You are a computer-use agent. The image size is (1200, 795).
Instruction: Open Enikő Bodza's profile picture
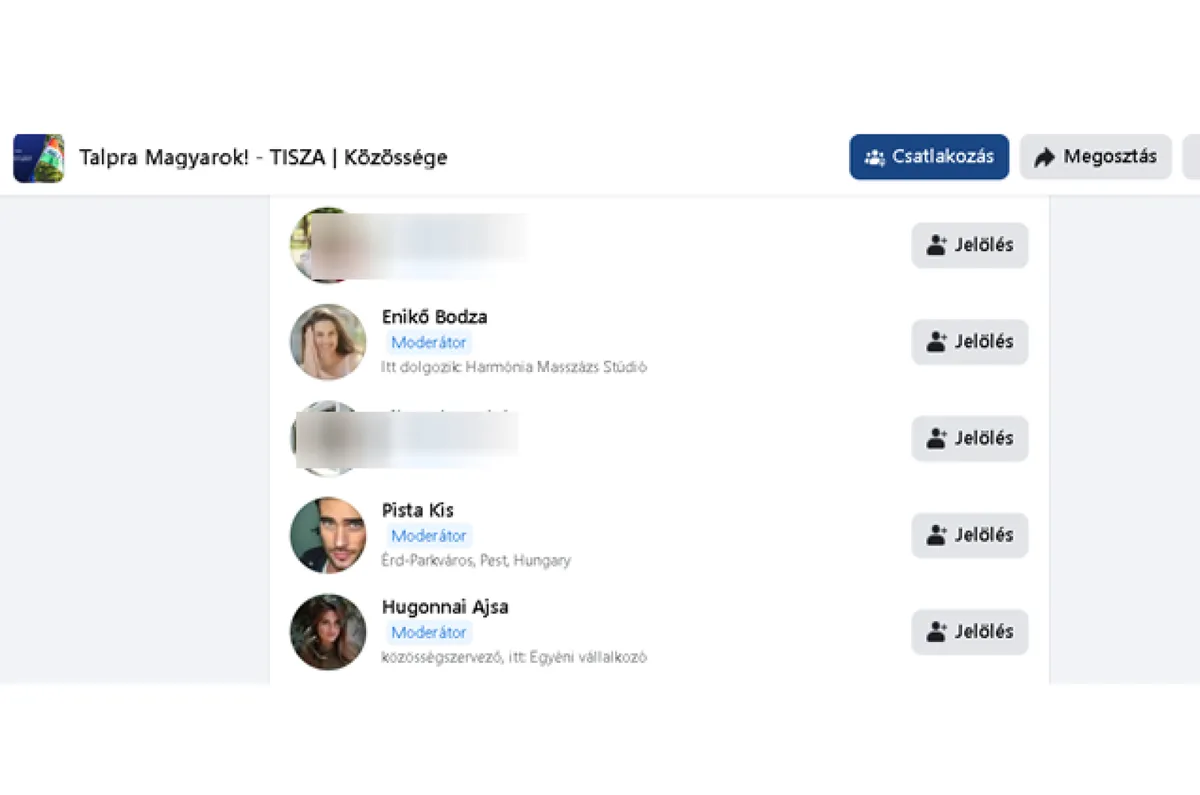click(328, 342)
